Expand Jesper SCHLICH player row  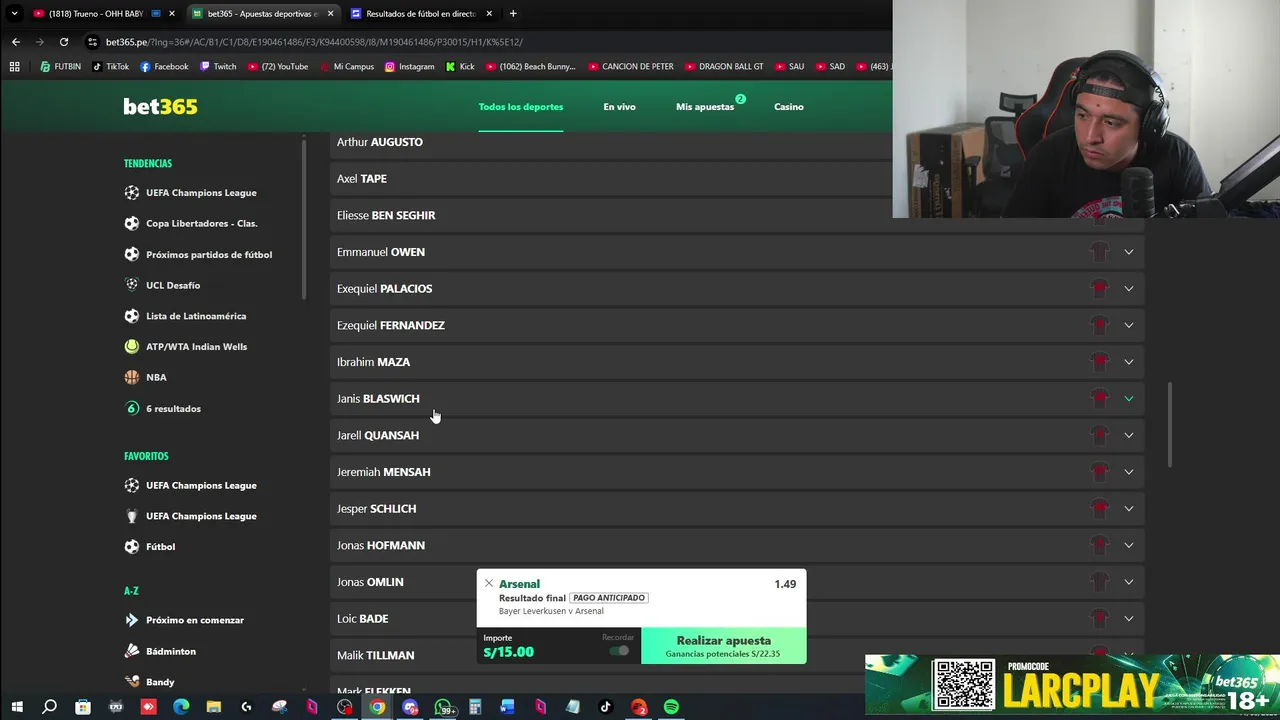[1128, 508]
